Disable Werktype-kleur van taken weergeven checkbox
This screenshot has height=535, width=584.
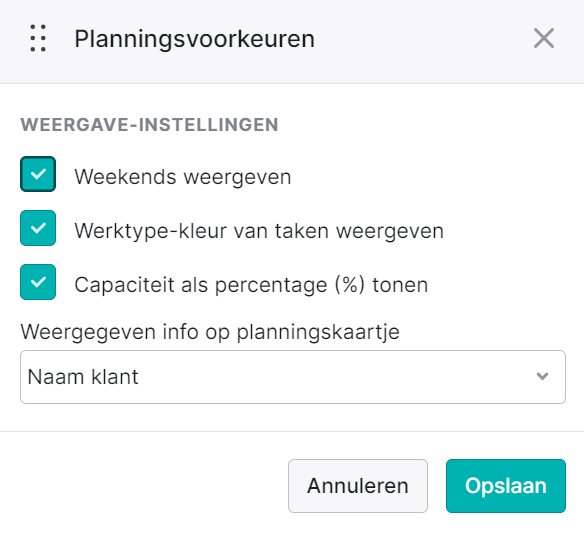tap(38, 228)
